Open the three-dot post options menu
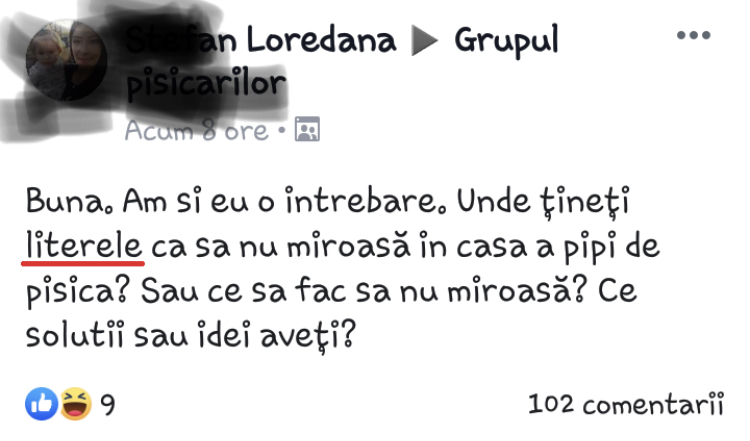Screen dimensions: 750x441 (694, 35)
